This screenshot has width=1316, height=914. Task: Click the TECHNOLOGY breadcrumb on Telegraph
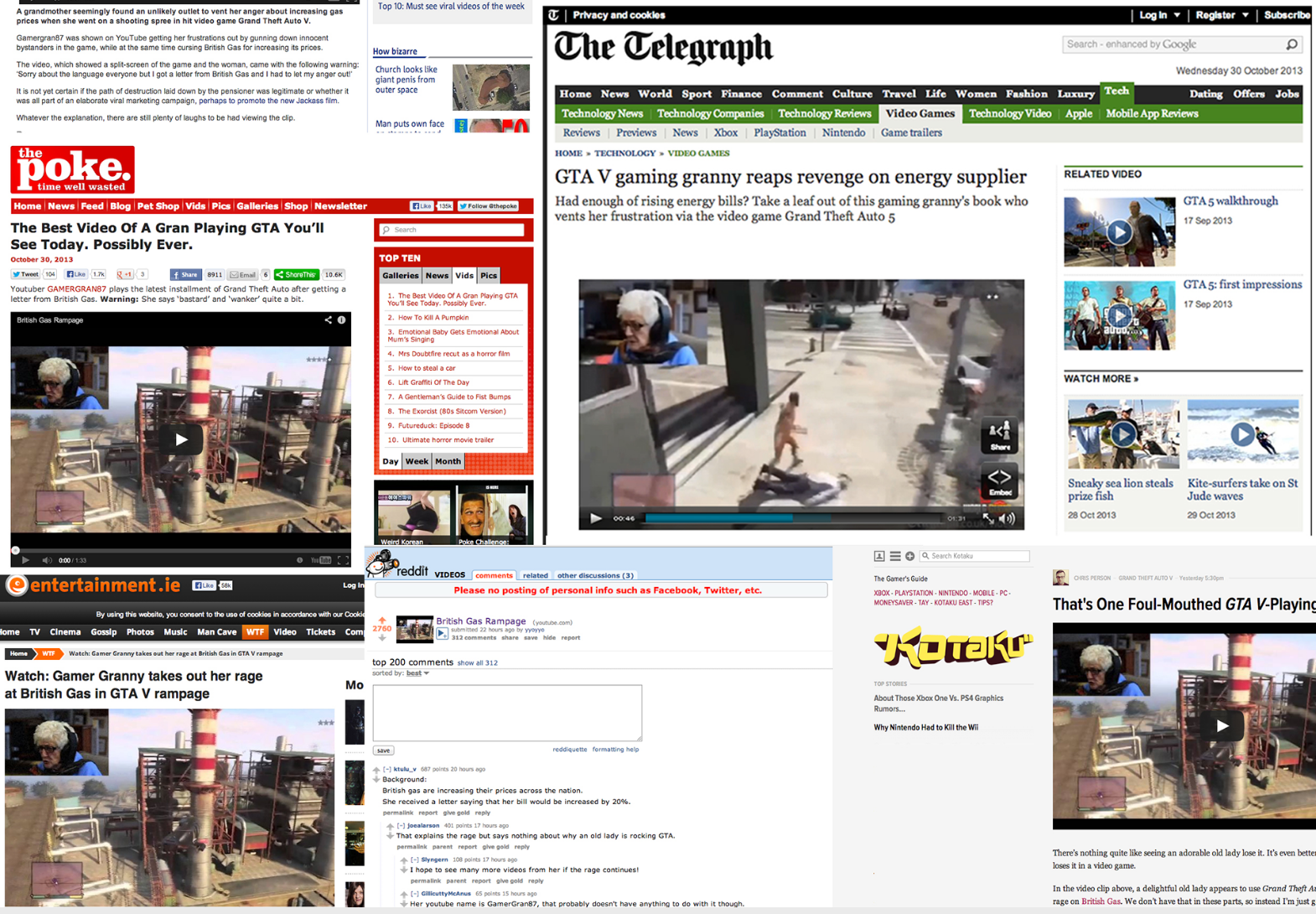(x=624, y=153)
